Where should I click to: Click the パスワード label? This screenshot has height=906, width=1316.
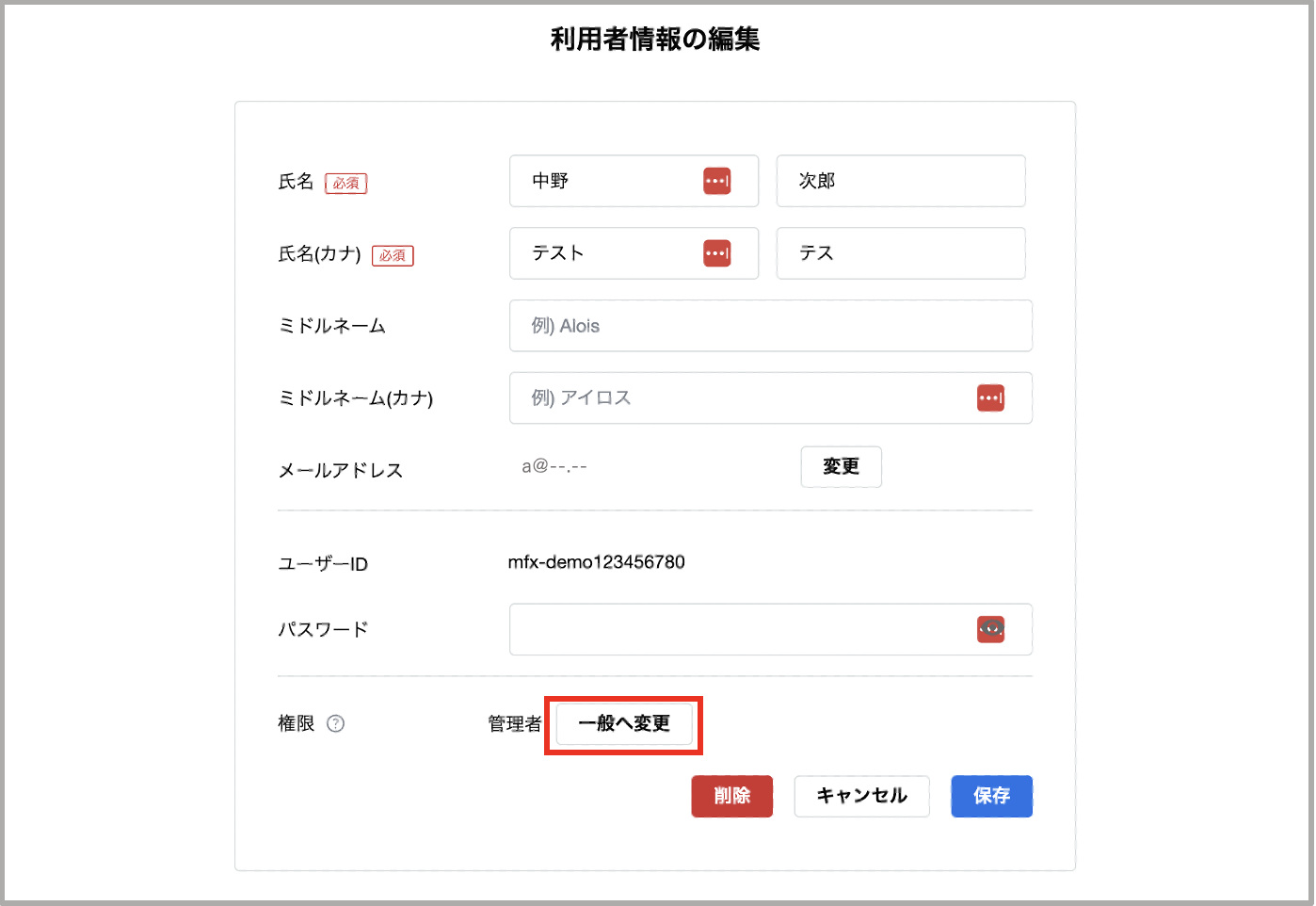[323, 629]
